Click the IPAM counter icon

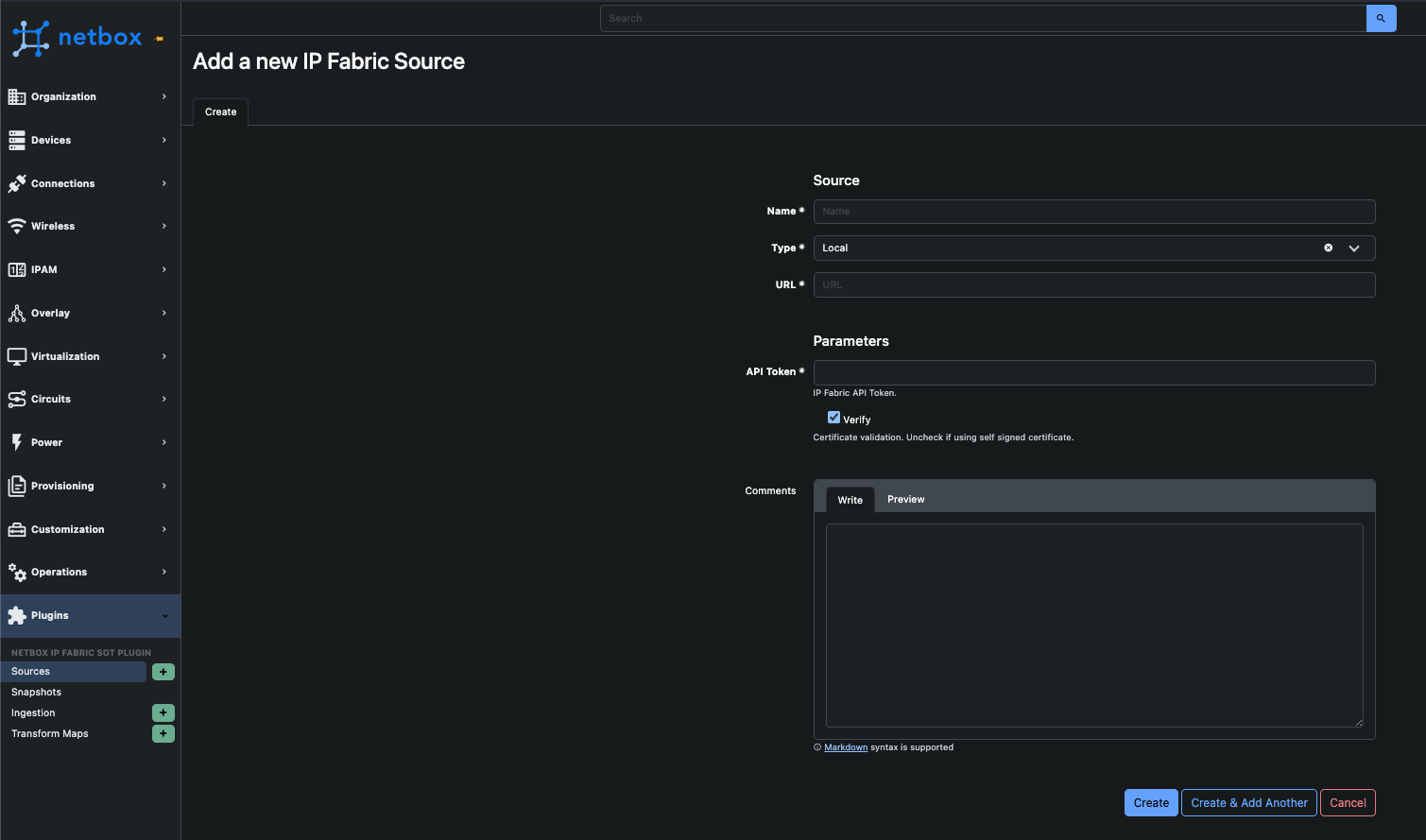(x=17, y=269)
